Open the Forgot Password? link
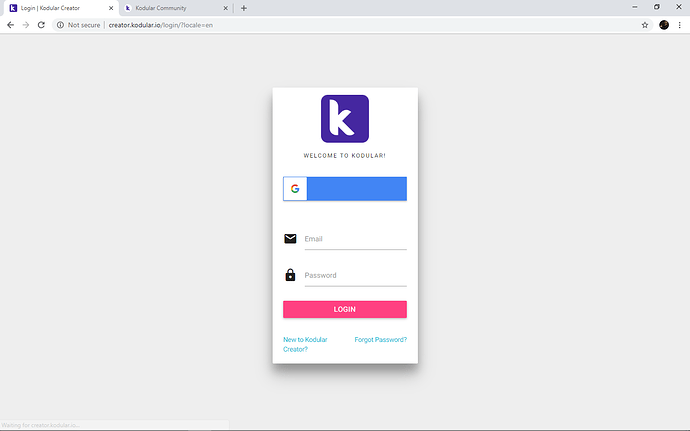The height and width of the screenshot is (431, 690). tap(381, 339)
